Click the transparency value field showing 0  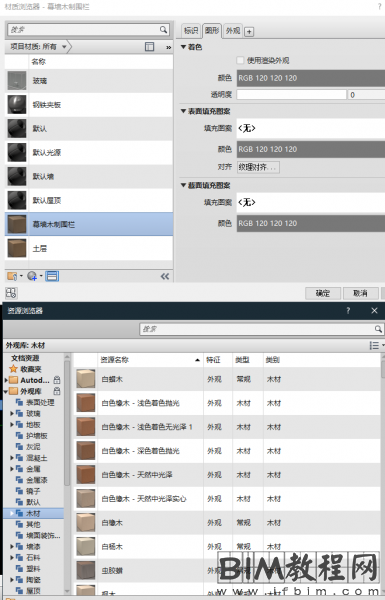pyautogui.click(x=366, y=95)
